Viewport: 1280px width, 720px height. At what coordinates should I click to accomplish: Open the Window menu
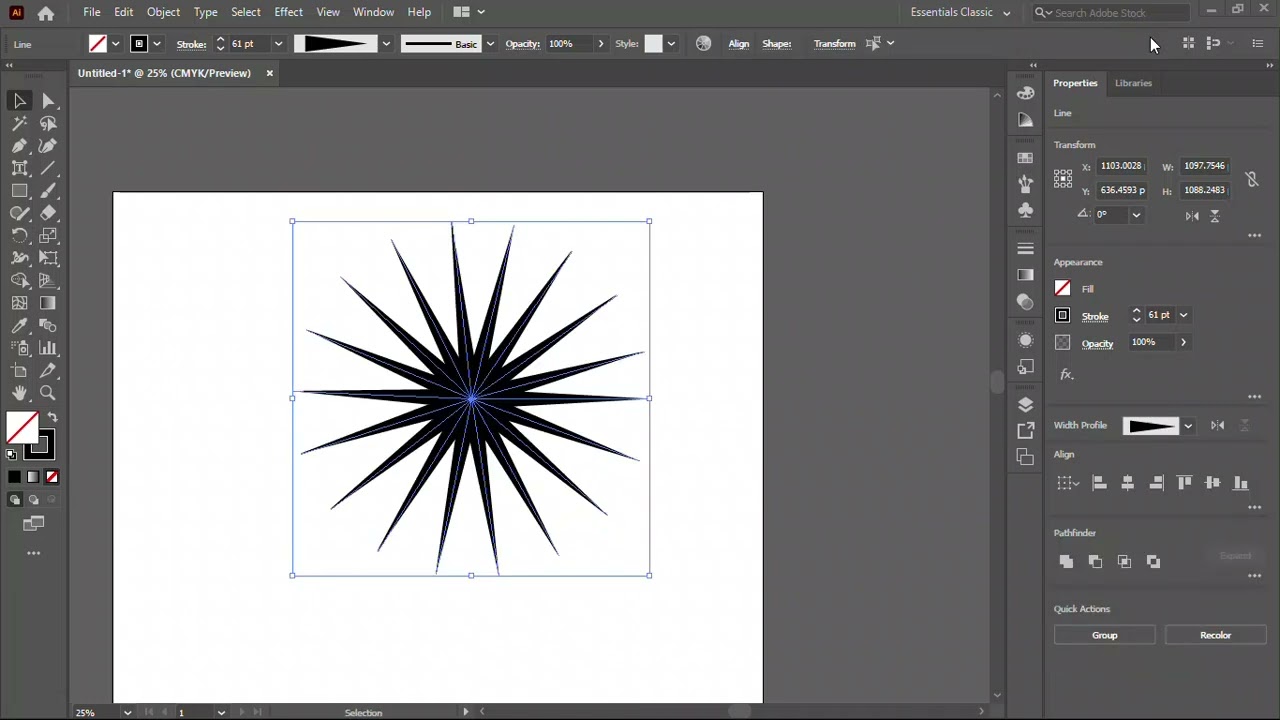pos(373,12)
